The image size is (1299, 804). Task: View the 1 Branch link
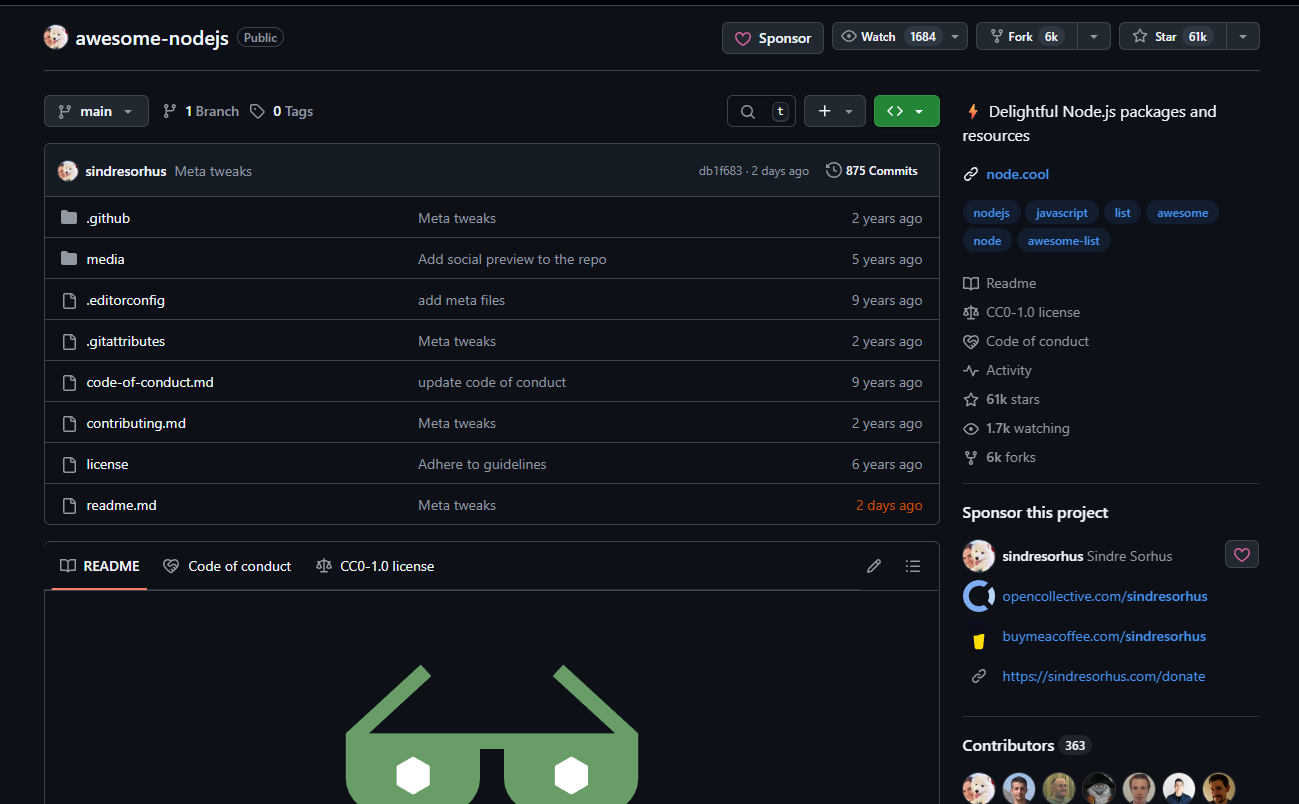[201, 111]
